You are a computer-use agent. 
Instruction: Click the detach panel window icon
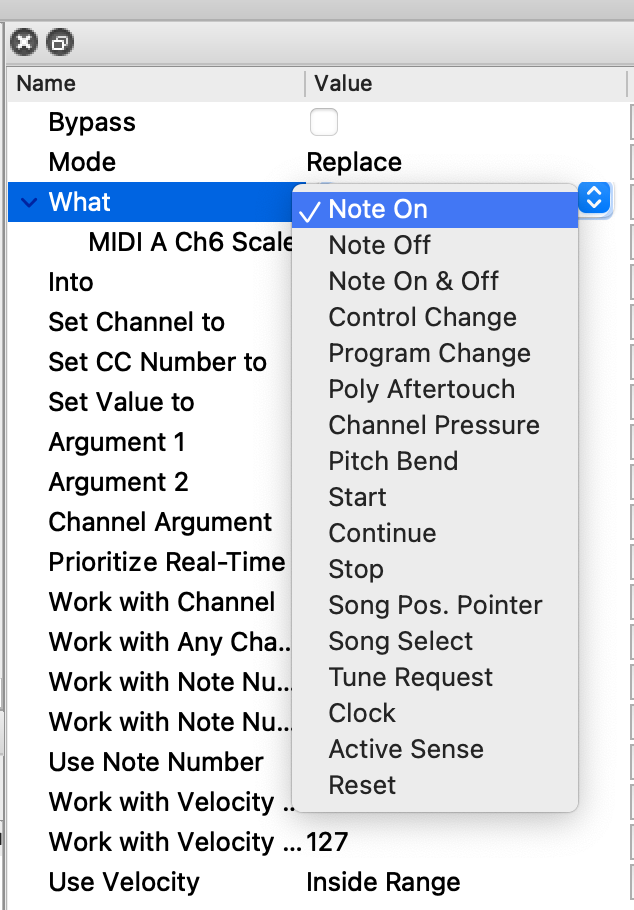[x=60, y=42]
